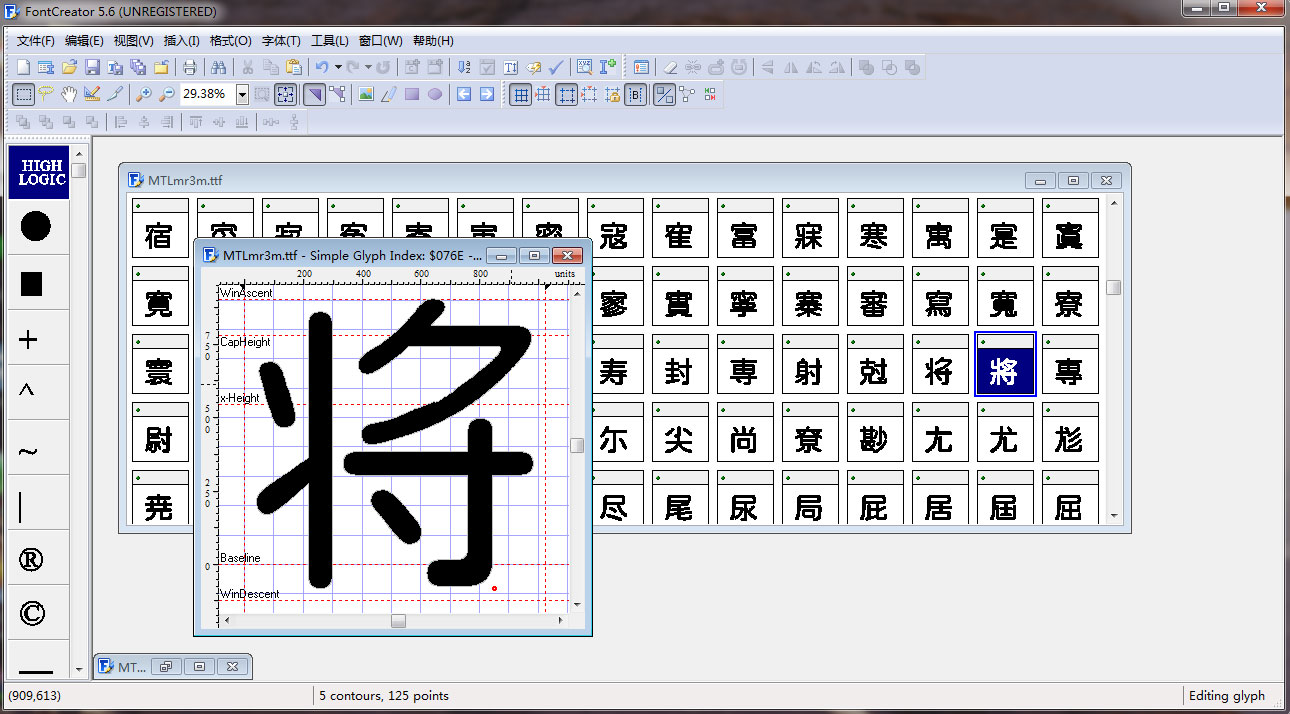
Task: Click the Find binoculars icon
Action: (x=218, y=67)
